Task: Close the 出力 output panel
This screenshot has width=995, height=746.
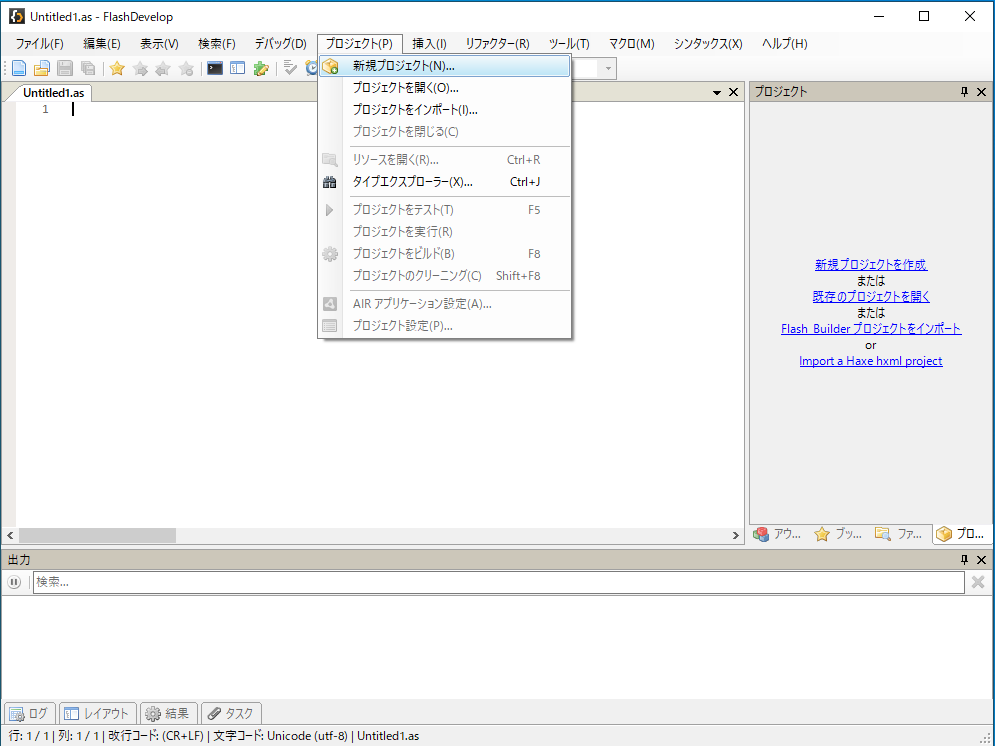Action: (x=982, y=560)
